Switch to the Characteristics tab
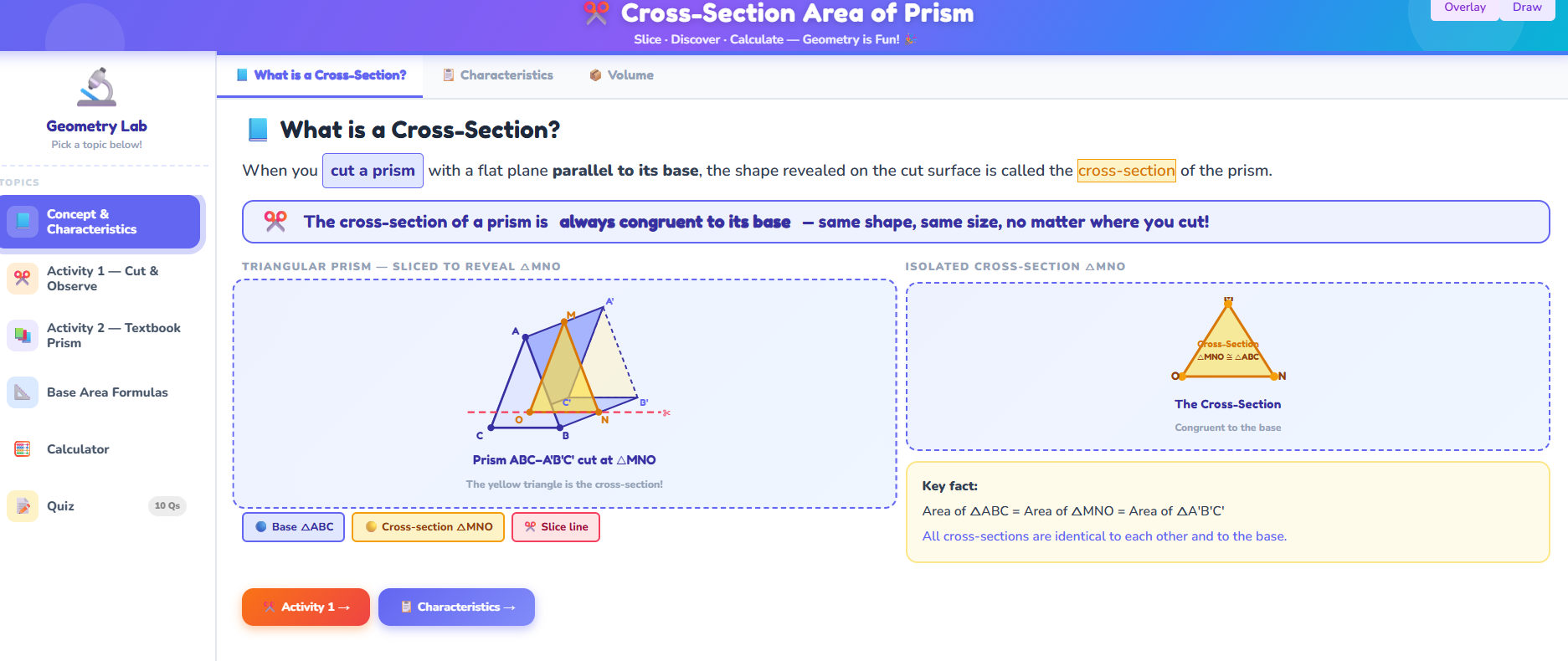The image size is (1568, 661). 497,74
